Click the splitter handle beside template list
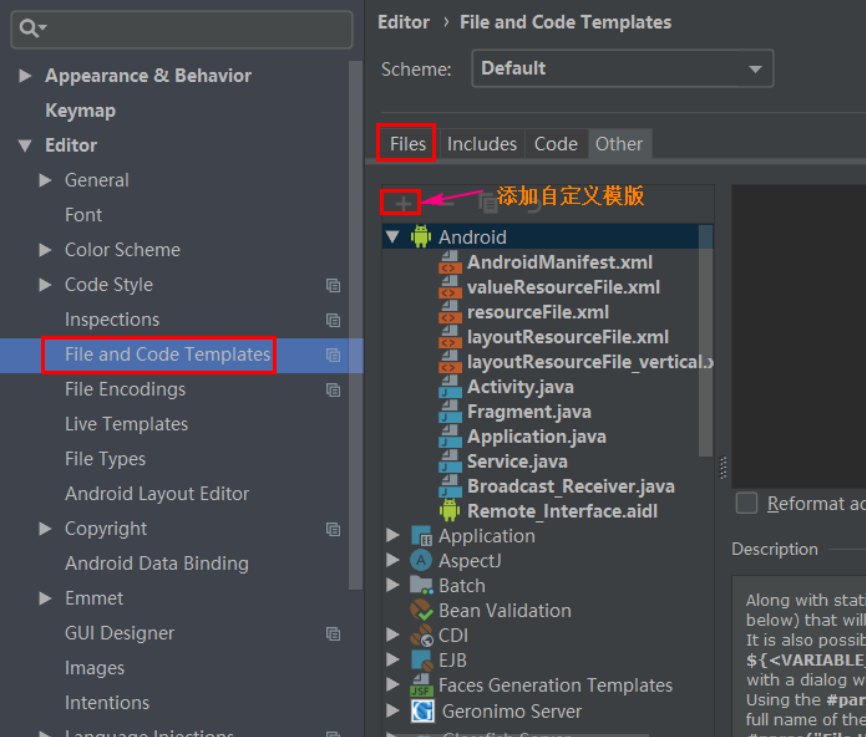Viewport: 866px width, 737px height. coord(723,467)
